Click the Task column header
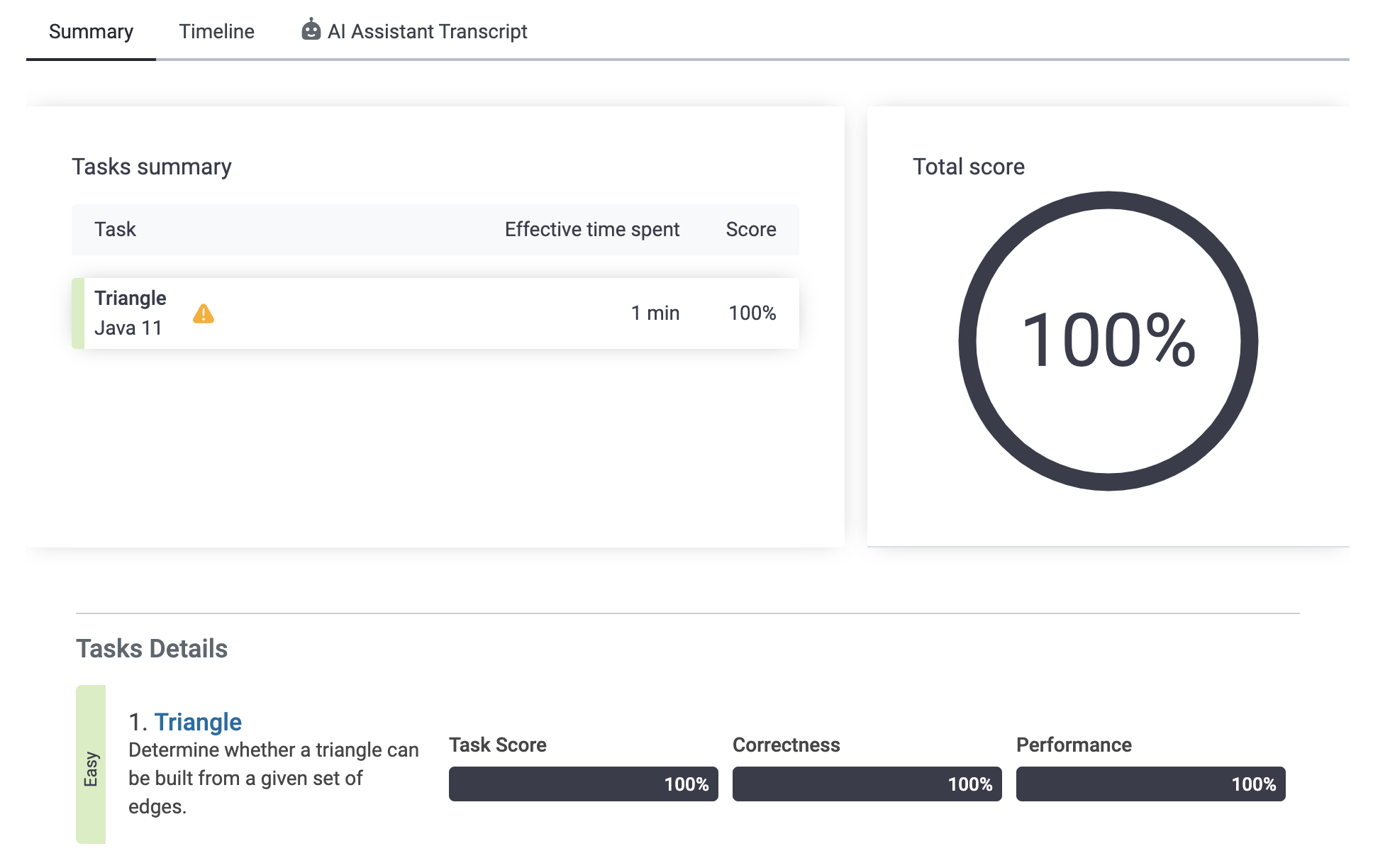Screen dimensions: 1373x868 (115, 229)
